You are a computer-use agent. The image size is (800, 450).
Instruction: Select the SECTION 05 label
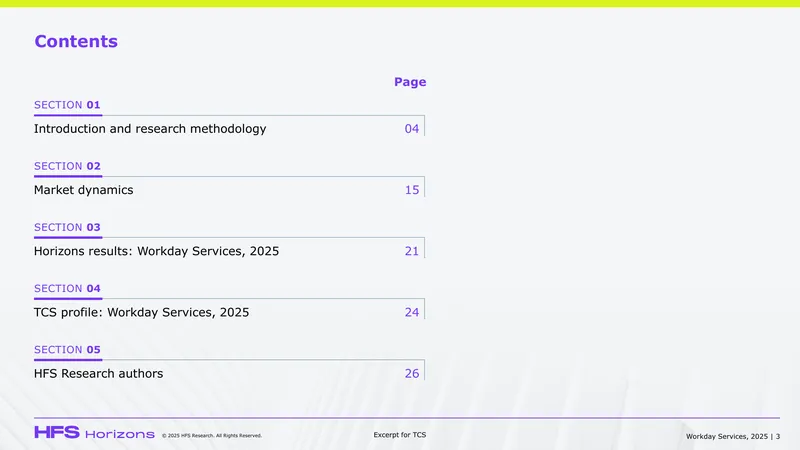click(x=67, y=349)
